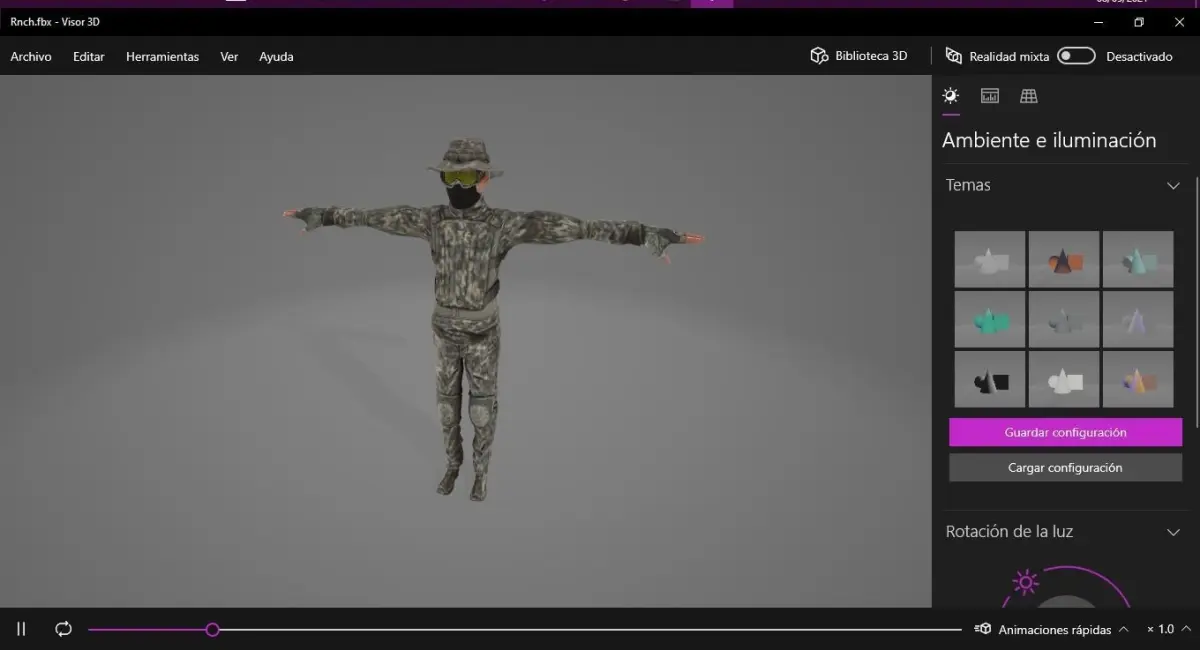Open the Herramientas menu
The image size is (1200, 650).
162,57
